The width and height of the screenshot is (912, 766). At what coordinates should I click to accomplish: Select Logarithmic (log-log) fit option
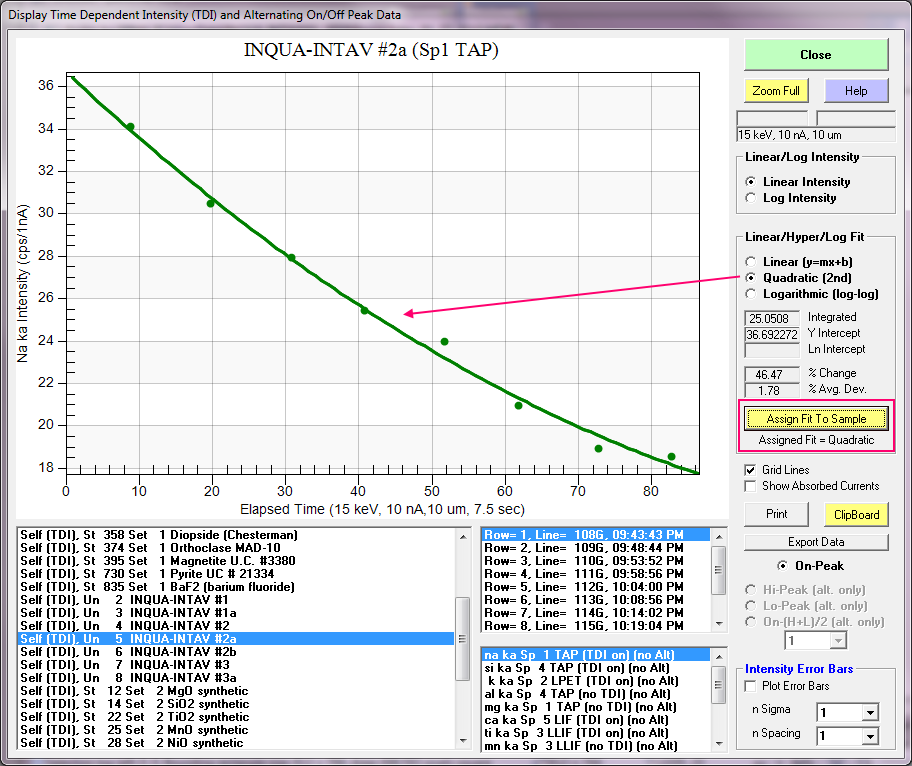coord(752,294)
